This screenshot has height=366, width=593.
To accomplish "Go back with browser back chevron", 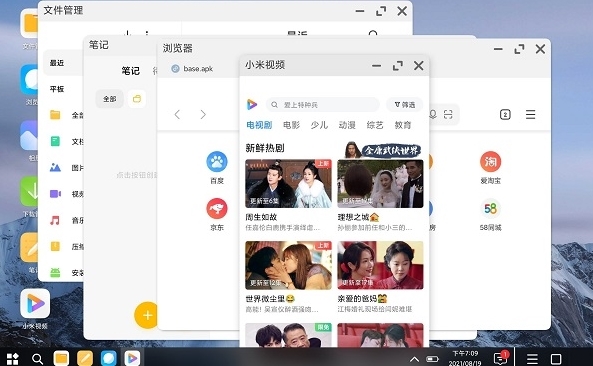I will [x=177, y=115].
